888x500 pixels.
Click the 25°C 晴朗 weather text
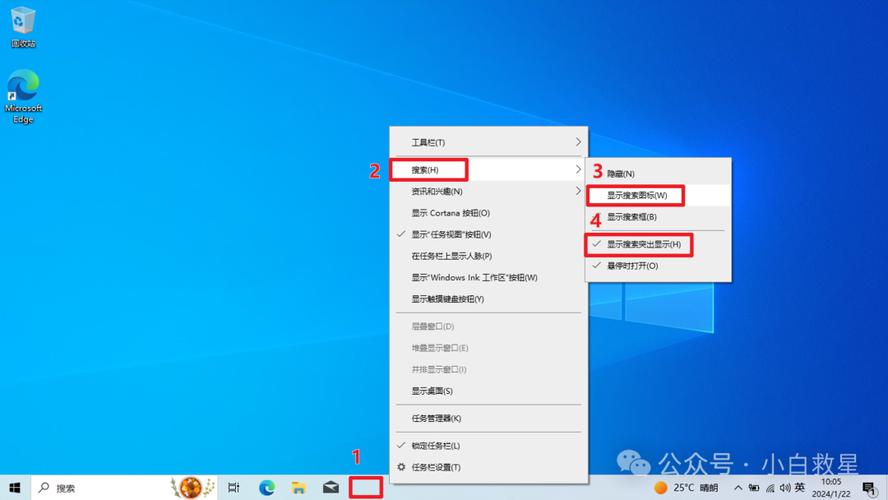coord(695,488)
